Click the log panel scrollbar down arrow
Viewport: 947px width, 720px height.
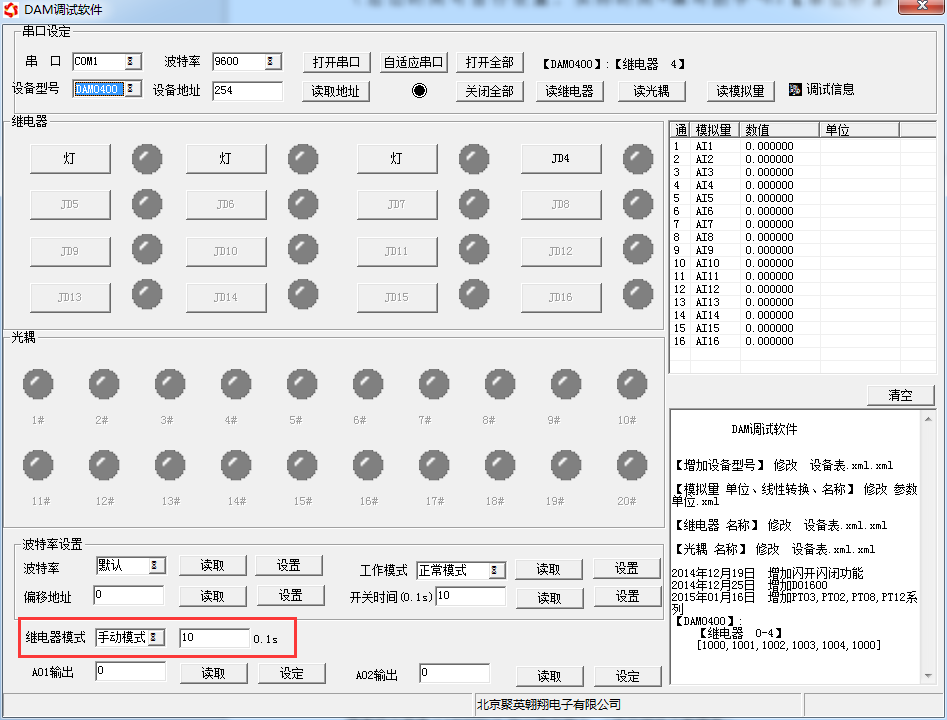click(x=928, y=676)
